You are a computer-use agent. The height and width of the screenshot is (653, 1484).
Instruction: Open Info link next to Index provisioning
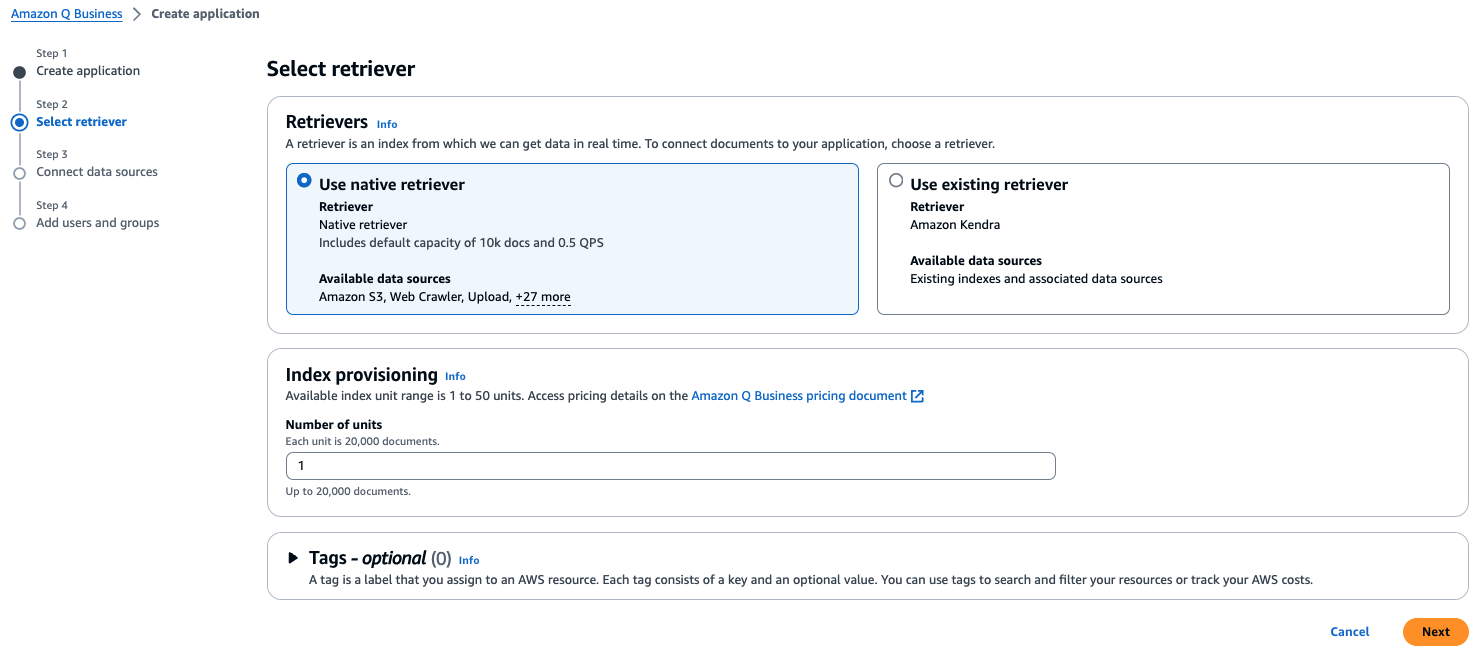(455, 376)
